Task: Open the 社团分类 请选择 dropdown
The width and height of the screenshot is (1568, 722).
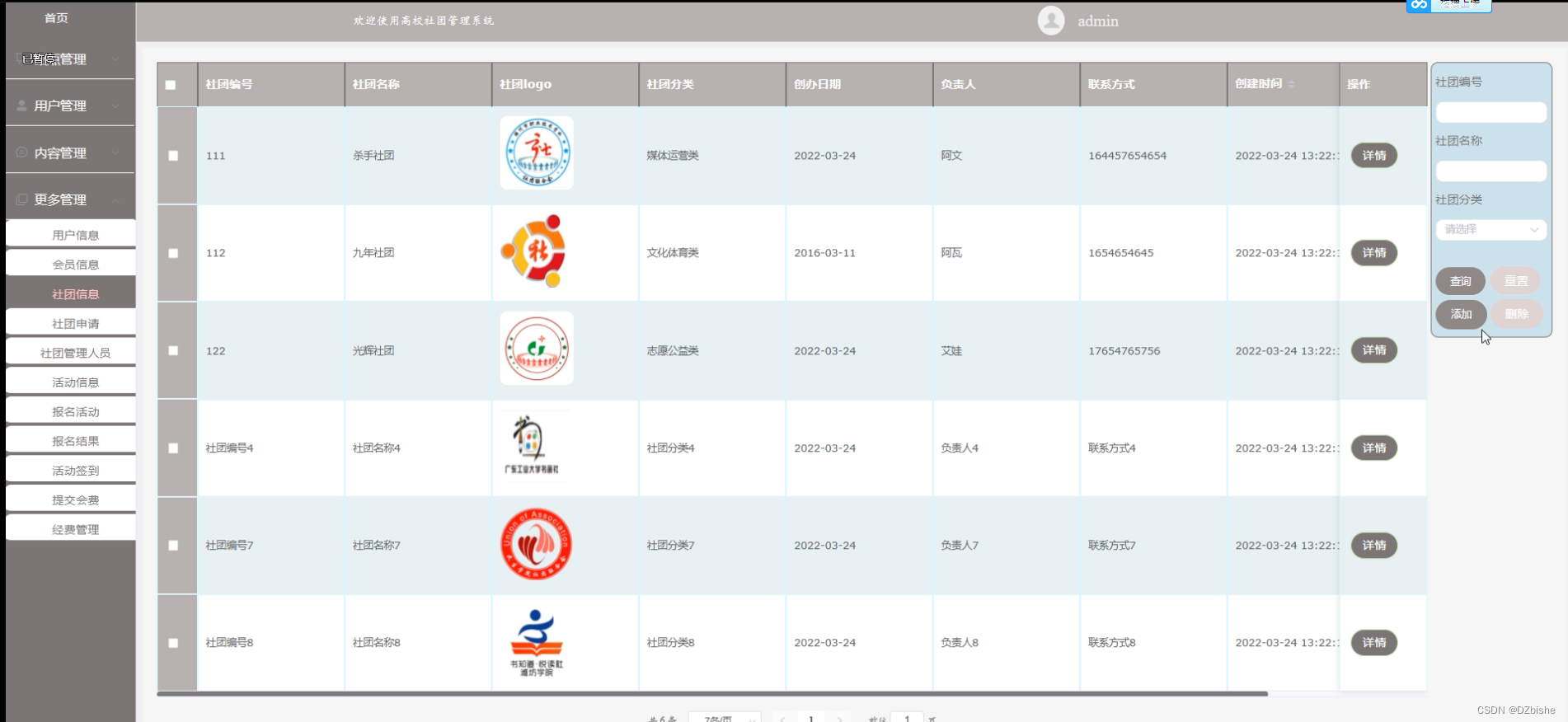Action: pyautogui.click(x=1491, y=229)
